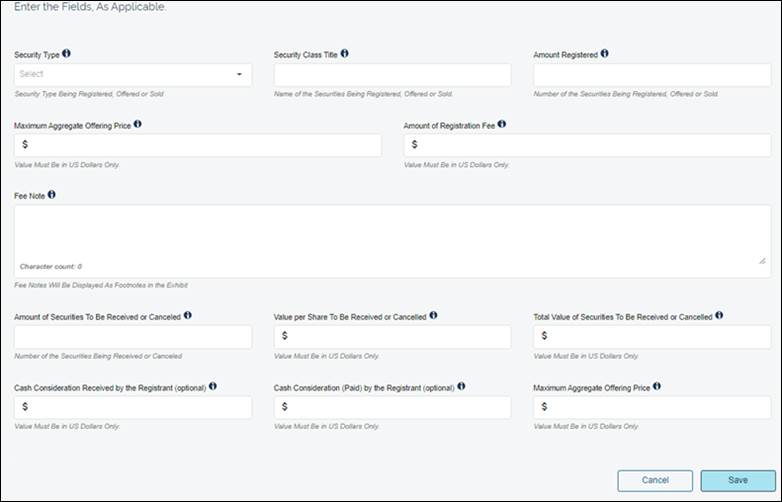Image resolution: width=782 pixels, height=502 pixels.
Task: Click the Fee Note info icon
Action: (x=52, y=195)
